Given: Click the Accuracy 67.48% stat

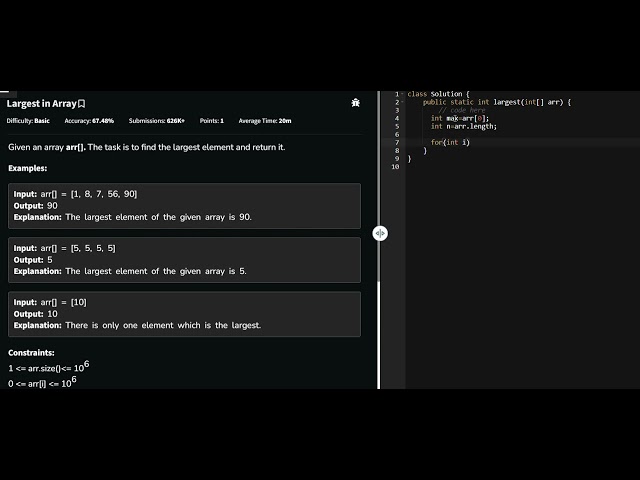Looking at the screenshot, I should pos(89,121).
